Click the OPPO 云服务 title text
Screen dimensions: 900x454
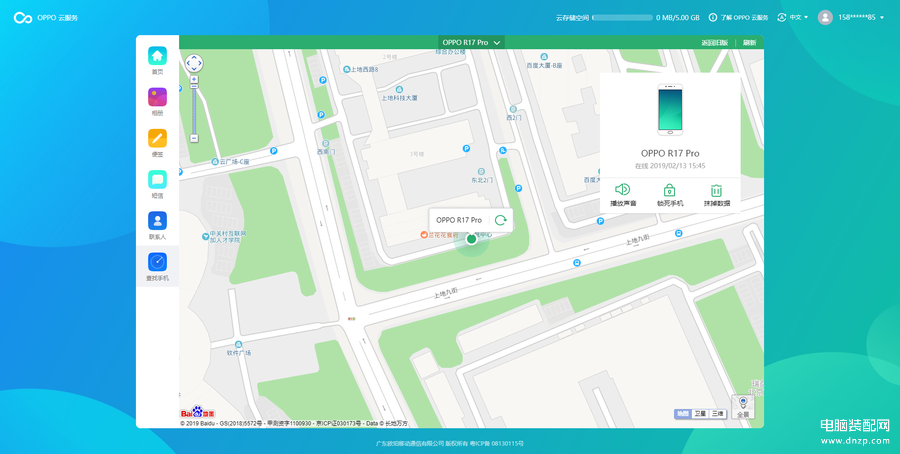[x=58, y=18]
